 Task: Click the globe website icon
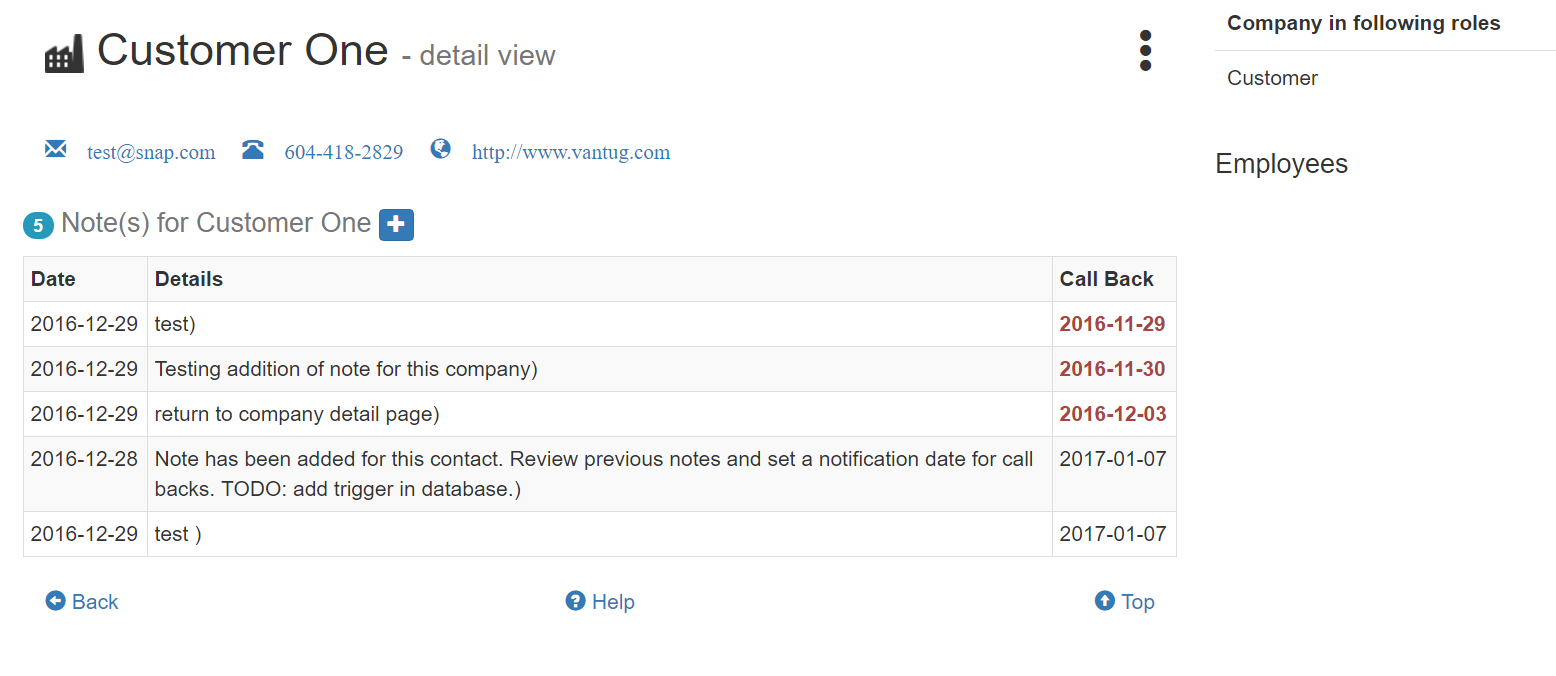(x=441, y=149)
